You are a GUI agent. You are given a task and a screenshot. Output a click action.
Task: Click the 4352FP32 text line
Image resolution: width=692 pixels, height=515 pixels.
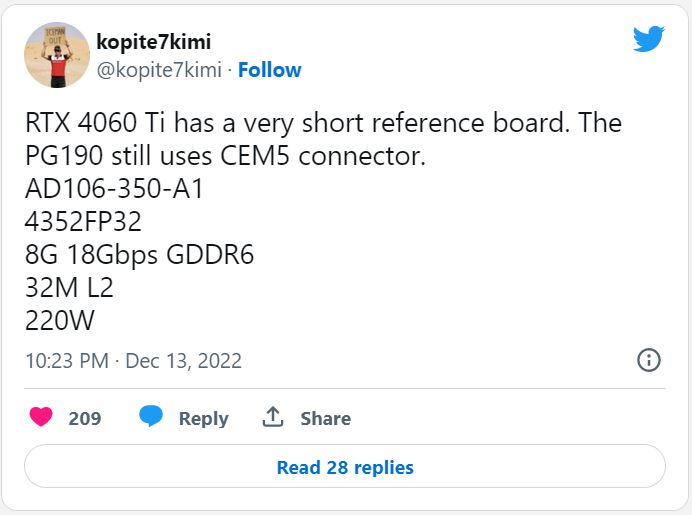pos(83,222)
